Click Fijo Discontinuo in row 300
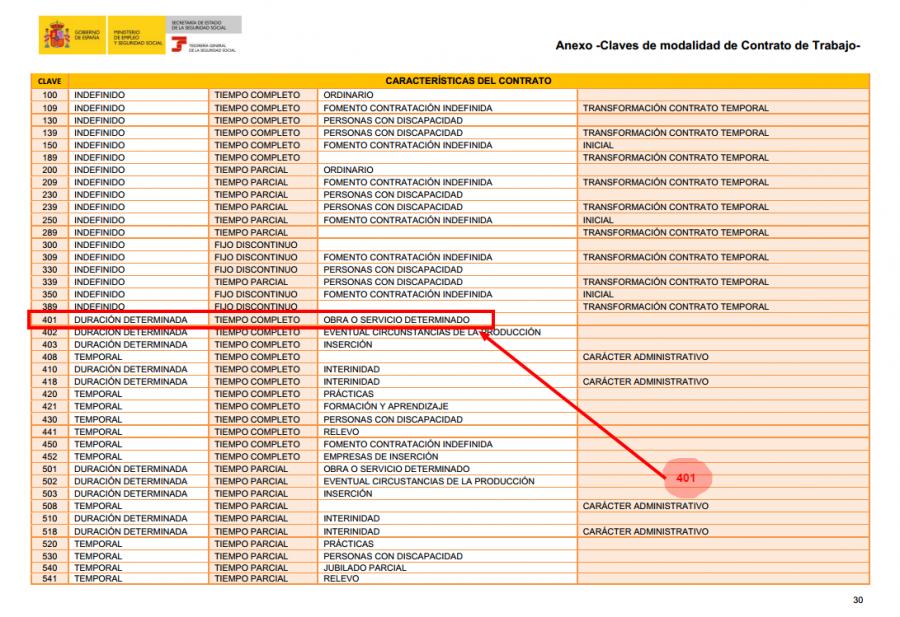900x617 pixels. [256, 245]
